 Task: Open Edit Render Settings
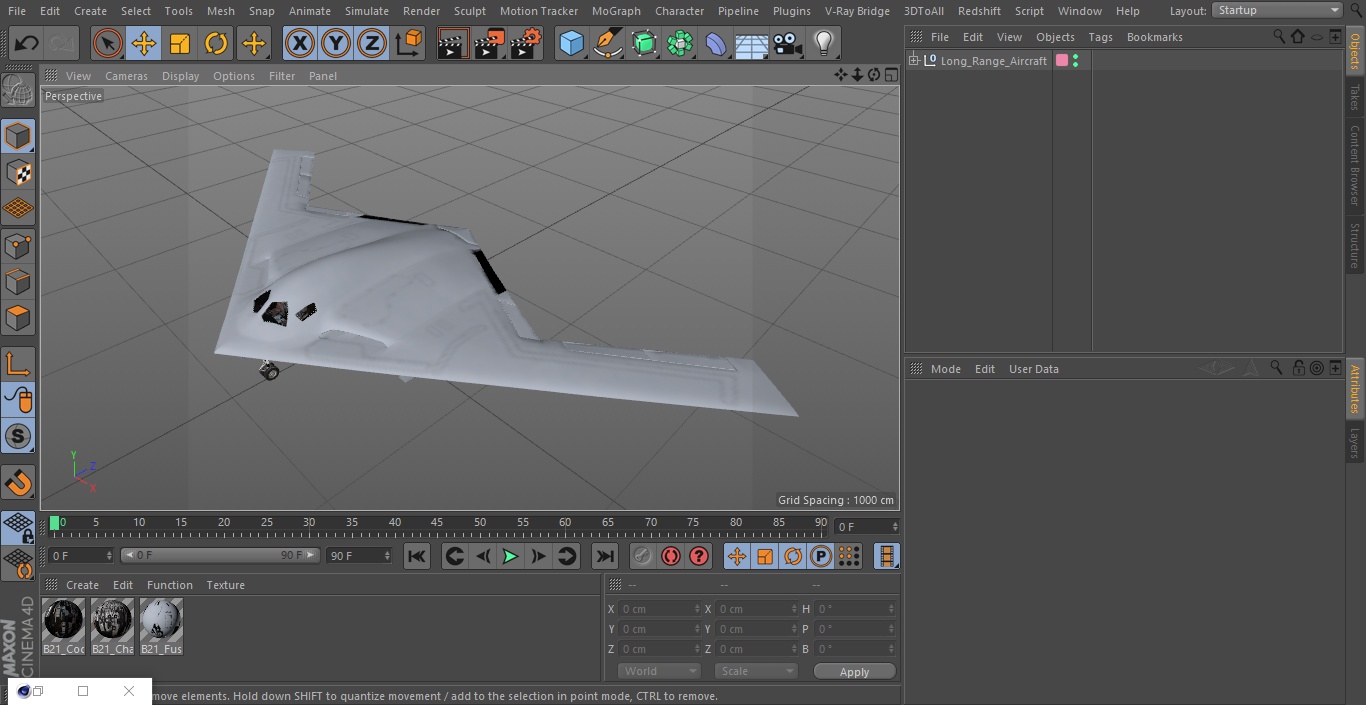(526, 43)
